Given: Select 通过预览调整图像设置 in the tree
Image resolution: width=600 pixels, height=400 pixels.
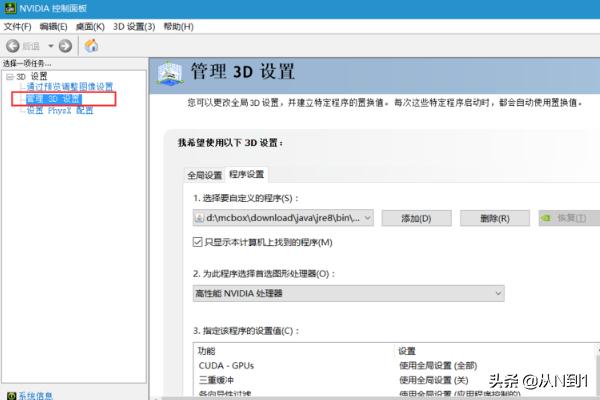Looking at the screenshot, I should click(x=70, y=87).
